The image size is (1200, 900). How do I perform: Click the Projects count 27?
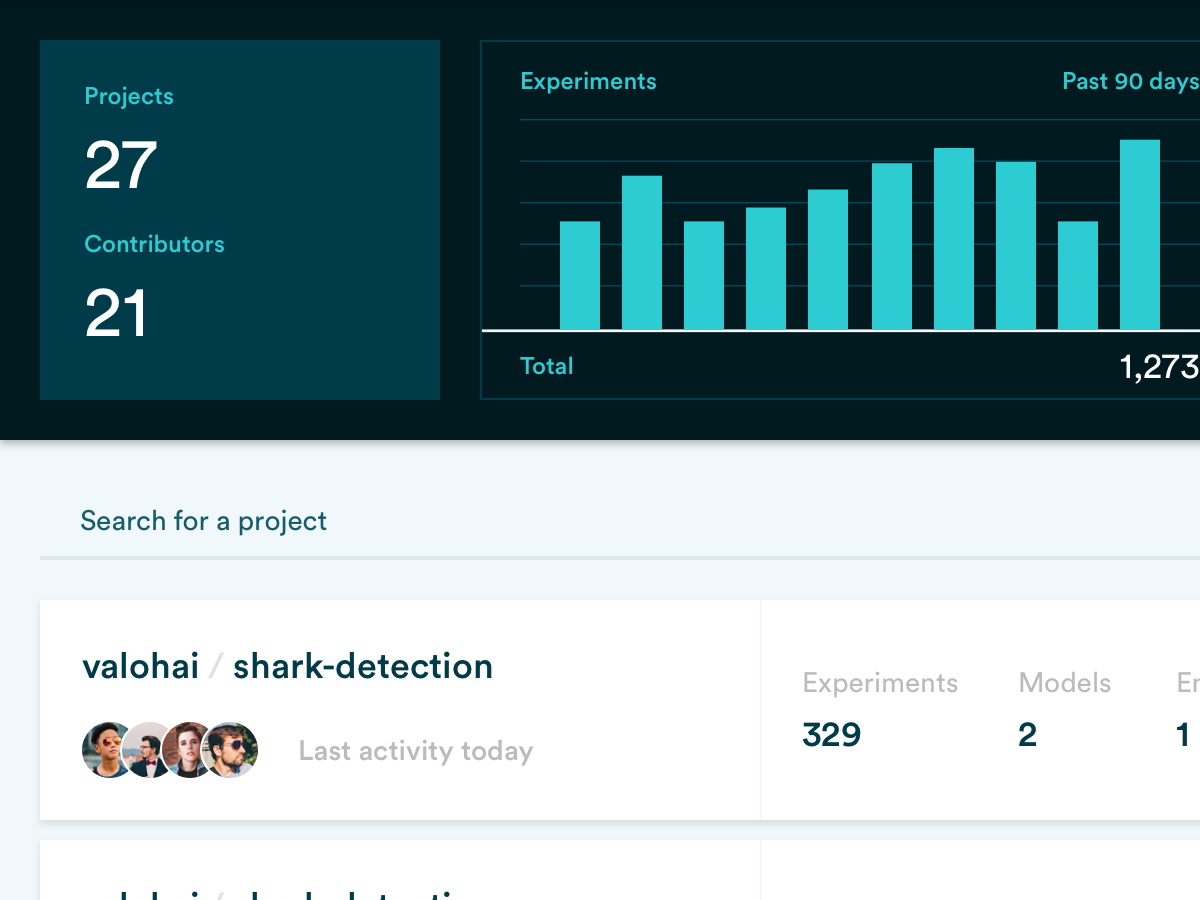tap(121, 165)
